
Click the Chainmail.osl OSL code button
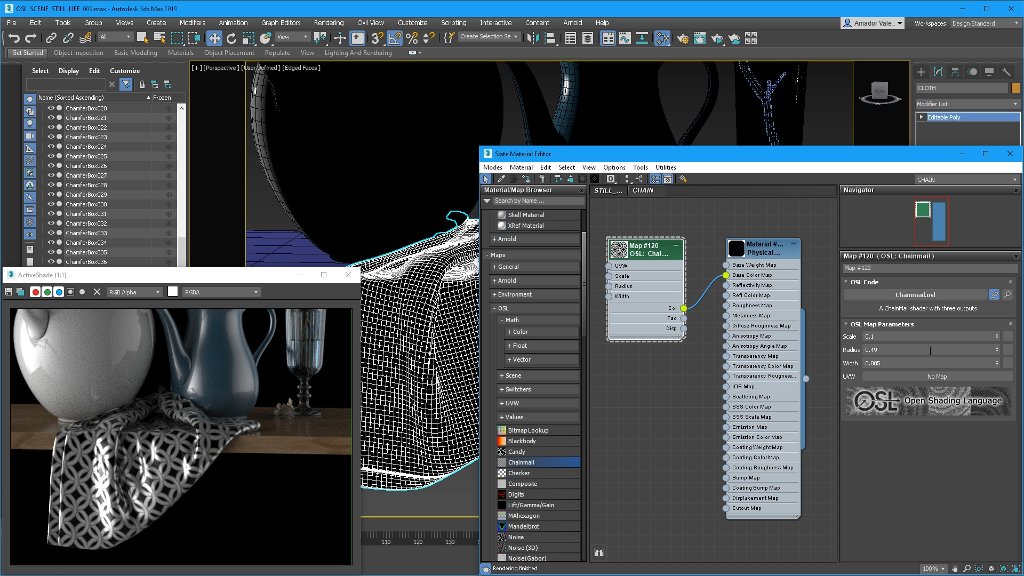click(x=915, y=295)
